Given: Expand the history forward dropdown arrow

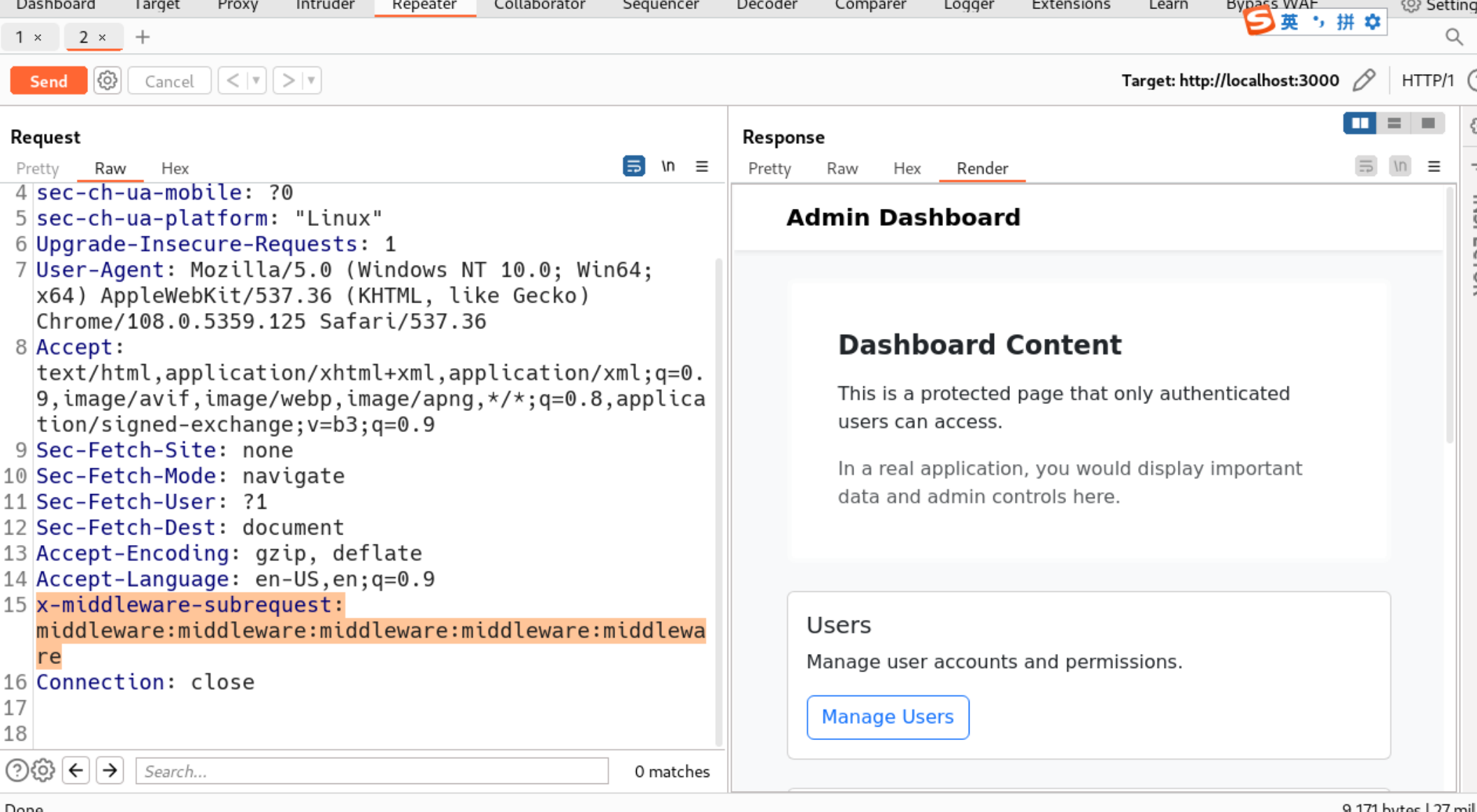Looking at the screenshot, I should click(x=311, y=81).
